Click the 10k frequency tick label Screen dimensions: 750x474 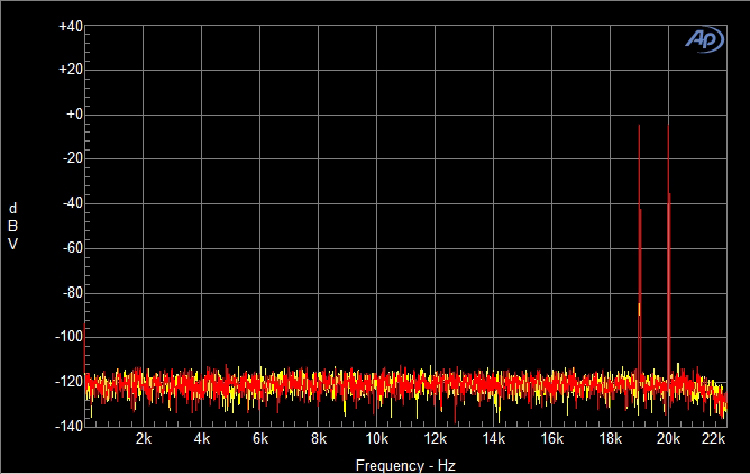point(377,439)
